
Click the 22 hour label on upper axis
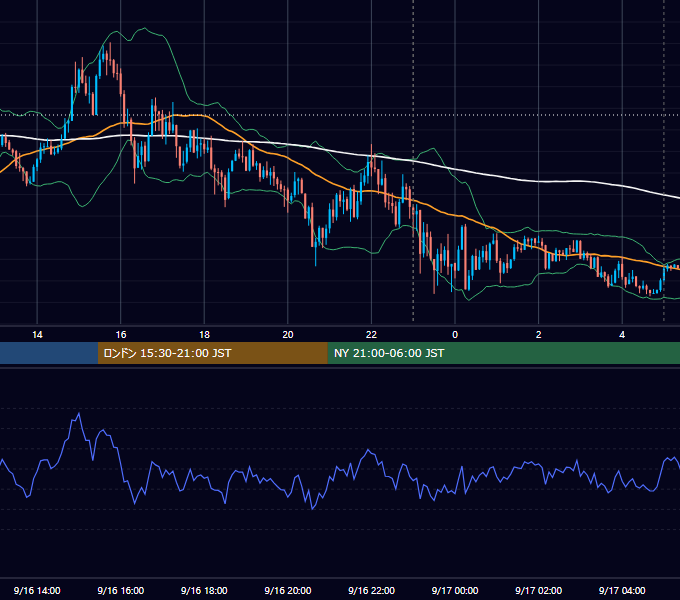(371, 335)
